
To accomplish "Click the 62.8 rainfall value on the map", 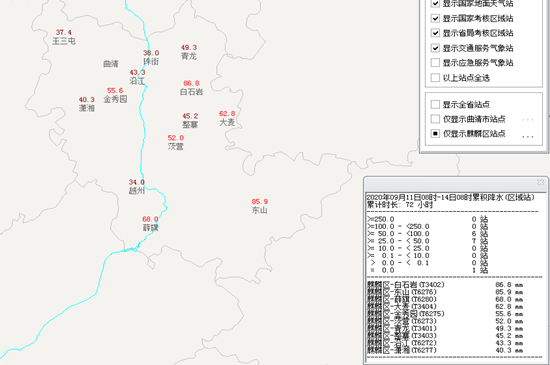I will [227, 114].
